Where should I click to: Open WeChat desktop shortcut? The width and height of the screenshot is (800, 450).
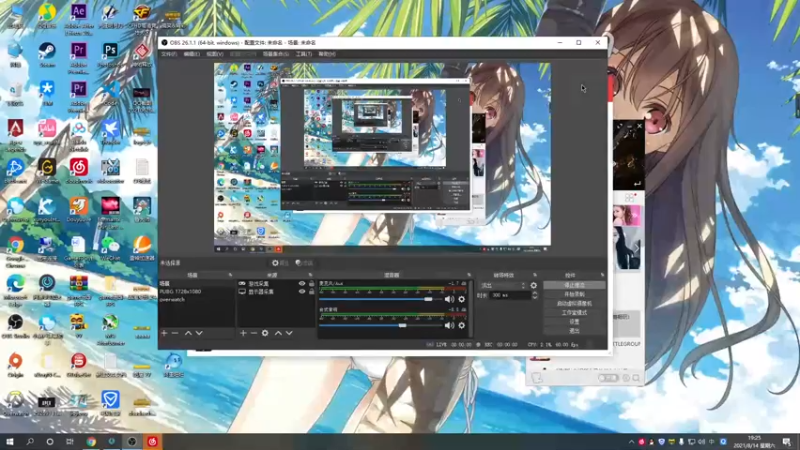[110, 248]
